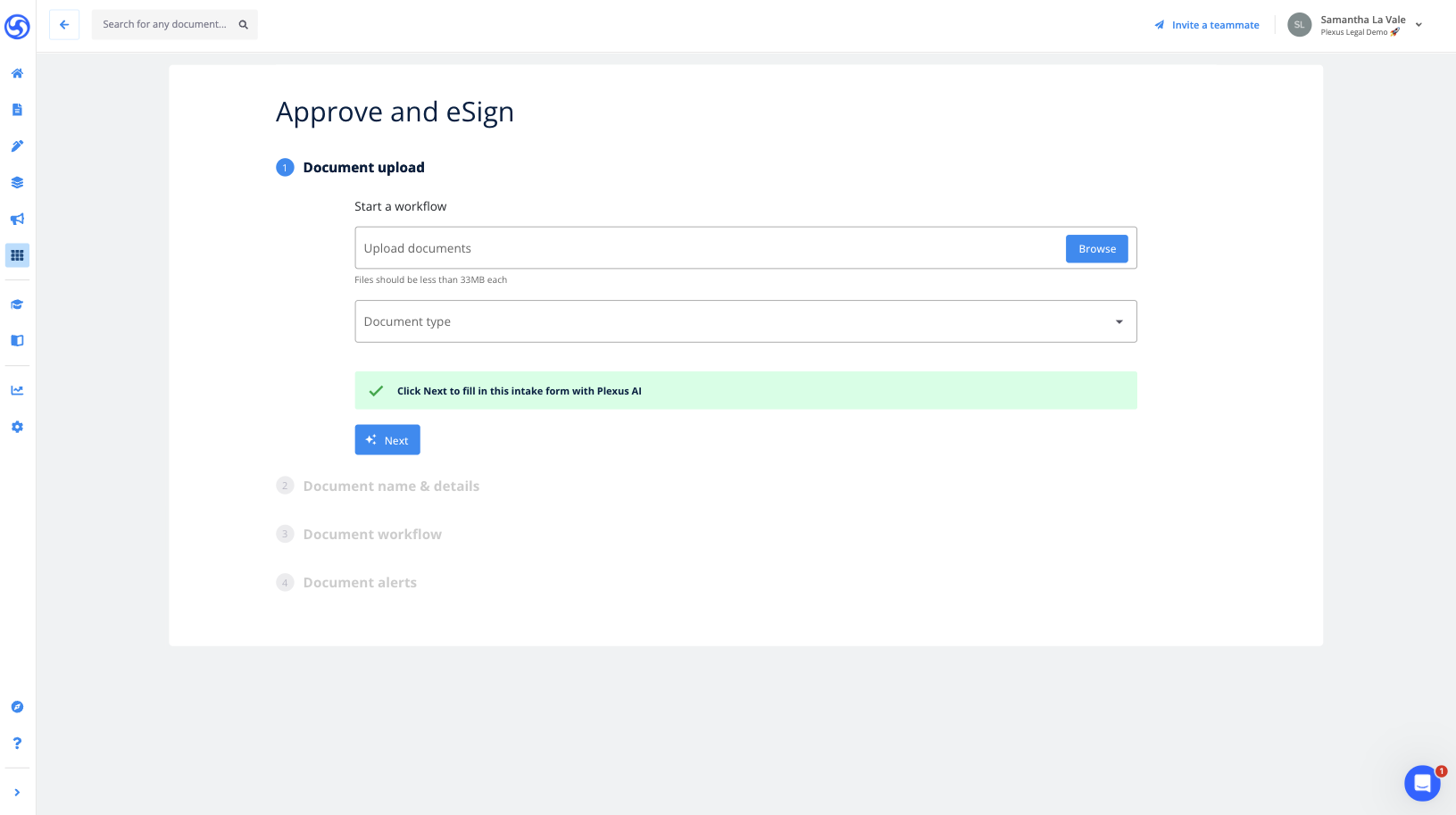Click the SL user avatar
The image size is (1456, 815).
pyautogui.click(x=1299, y=25)
